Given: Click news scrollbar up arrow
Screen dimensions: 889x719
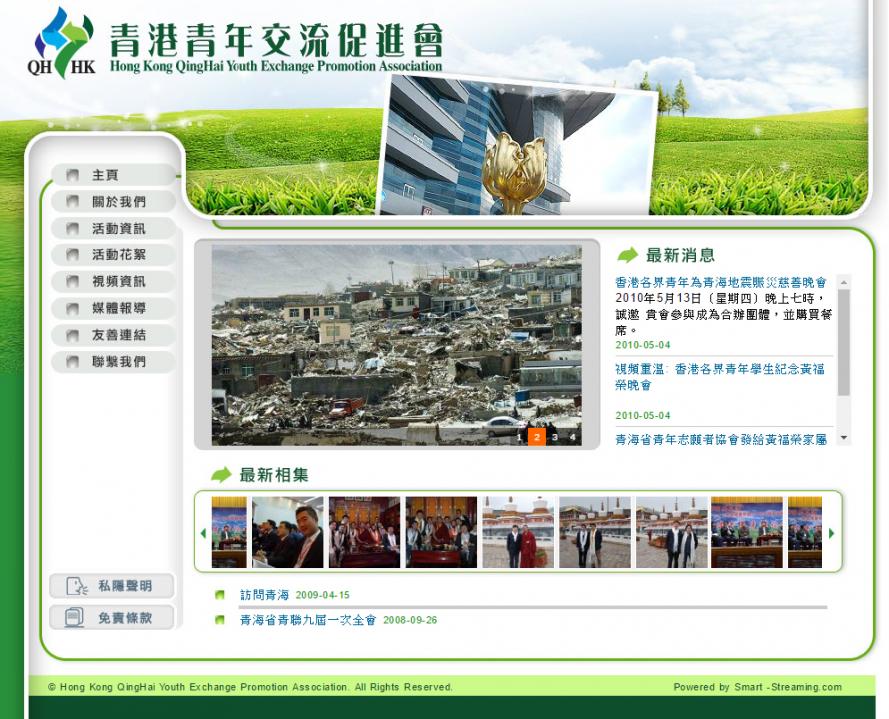Looking at the screenshot, I should point(843,282).
